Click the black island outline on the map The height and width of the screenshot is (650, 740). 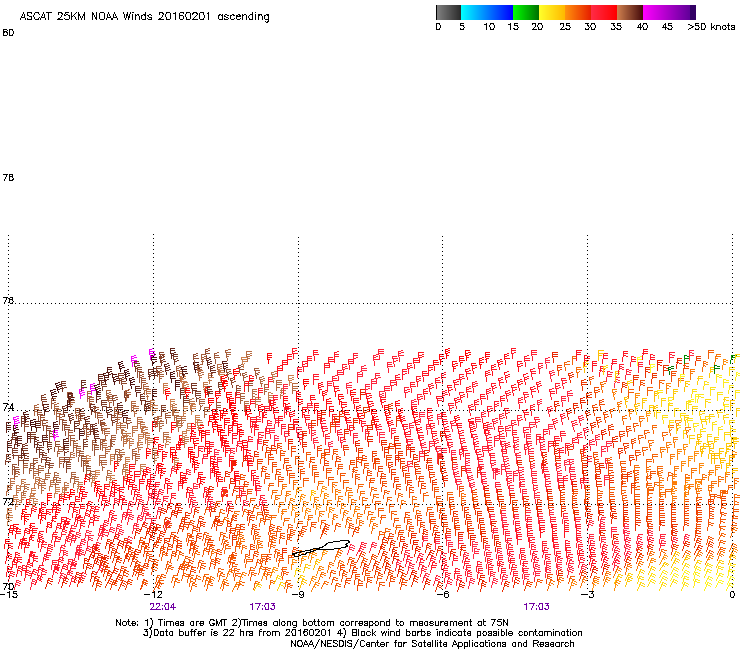pyautogui.click(x=321, y=549)
